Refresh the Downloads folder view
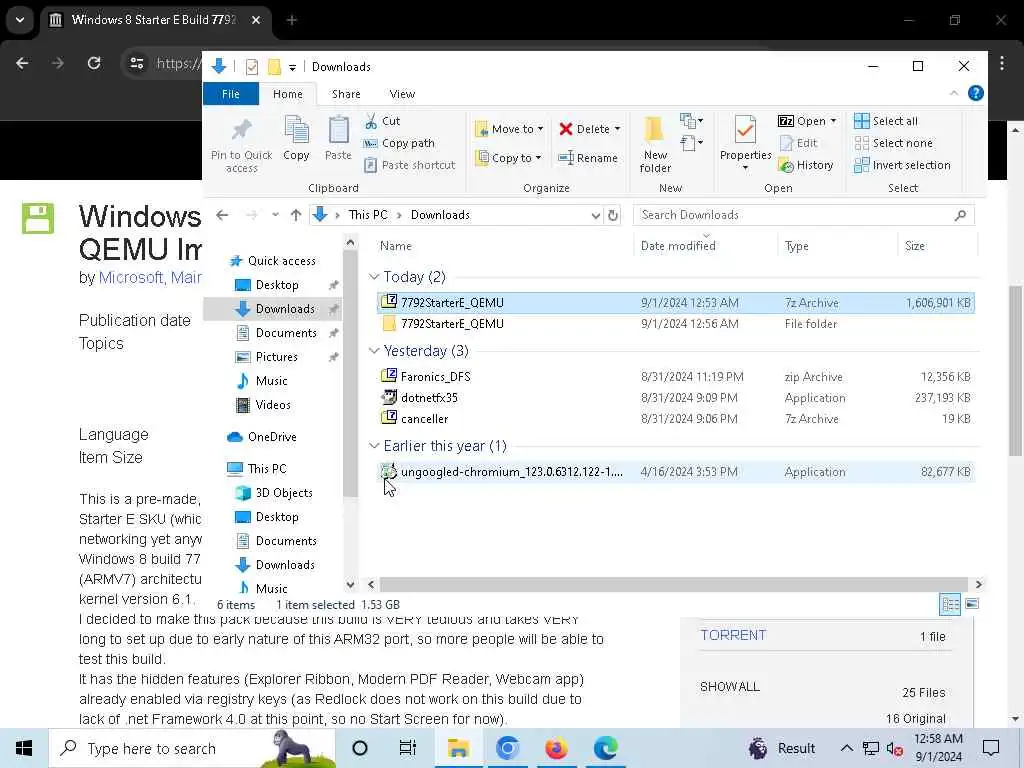This screenshot has height=768, width=1024. pos(613,215)
